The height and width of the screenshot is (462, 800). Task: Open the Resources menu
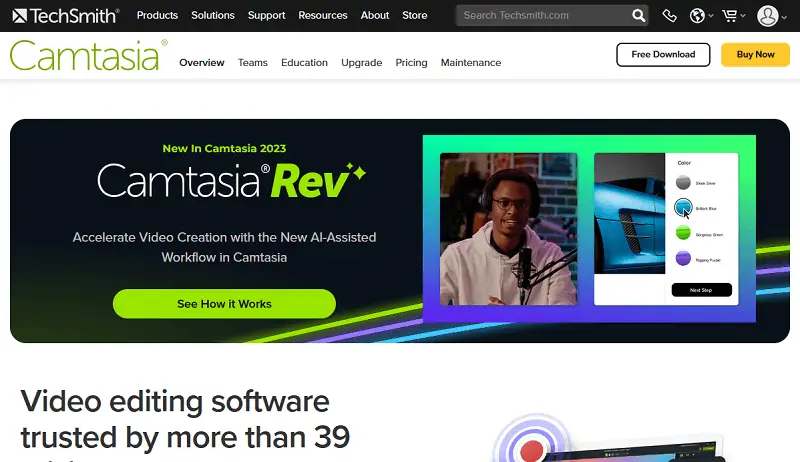[322, 15]
